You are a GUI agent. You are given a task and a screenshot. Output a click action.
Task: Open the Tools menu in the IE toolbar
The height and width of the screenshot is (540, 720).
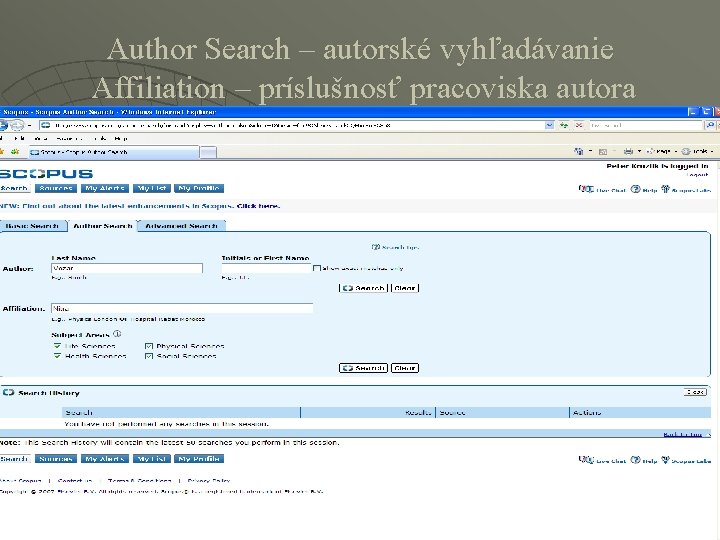click(697, 151)
